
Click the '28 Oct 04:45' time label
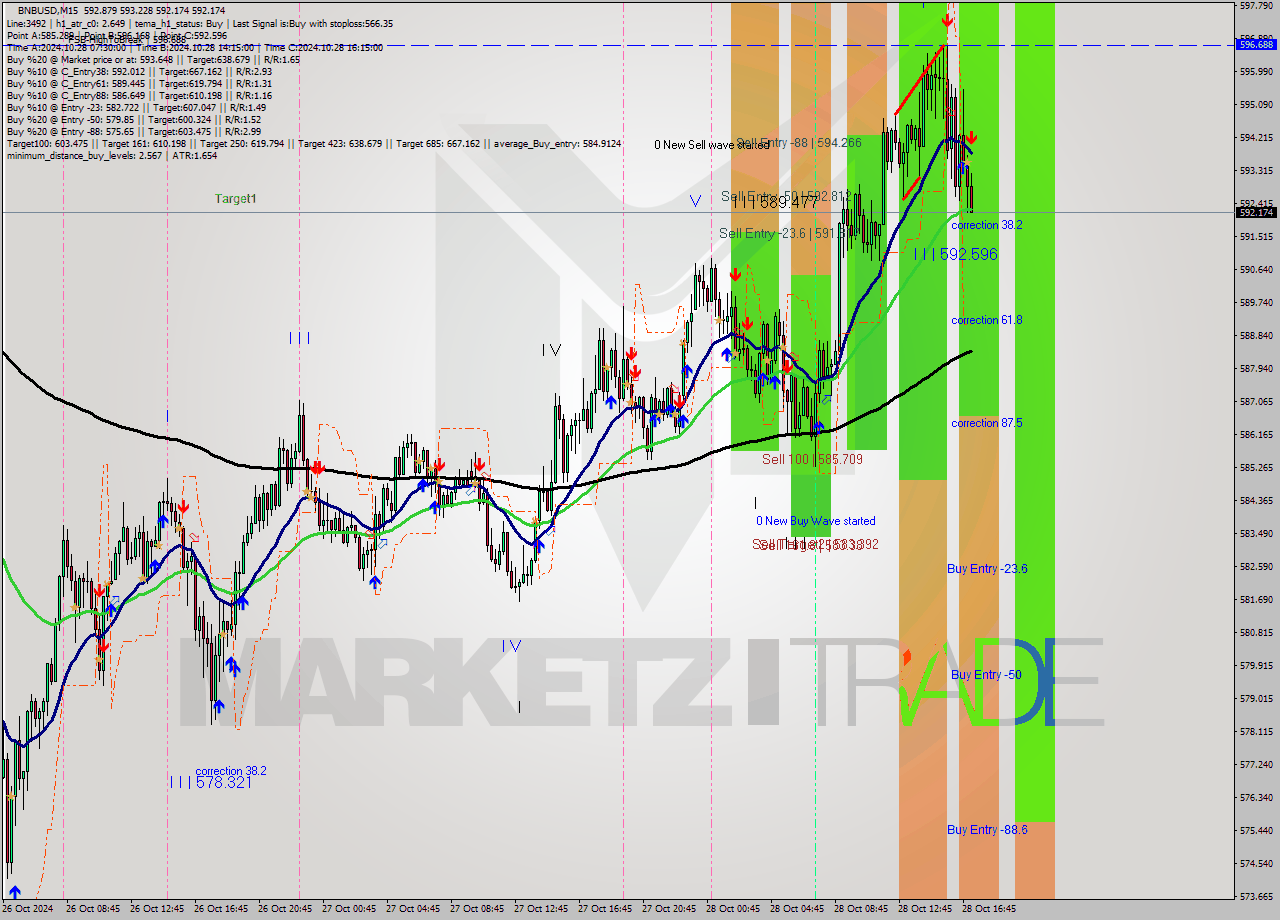point(797,909)
